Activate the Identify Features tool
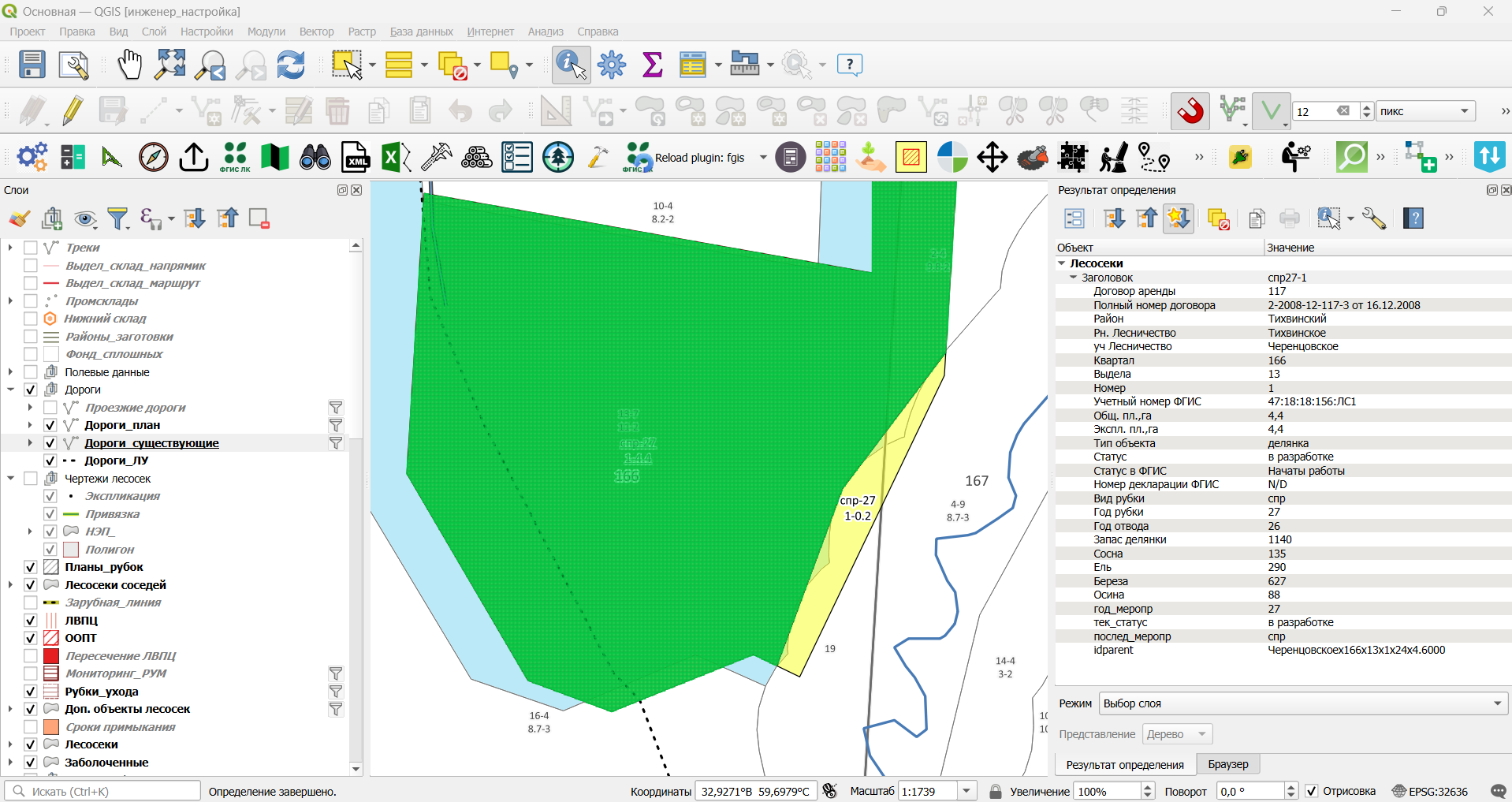This screenshot has height=802, width=1512. pyautogui.click(x=572, y=65)
